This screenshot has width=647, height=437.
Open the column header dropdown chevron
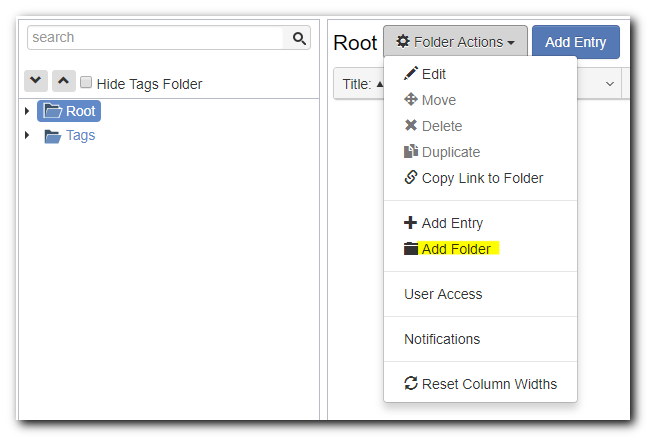(610, 84)
